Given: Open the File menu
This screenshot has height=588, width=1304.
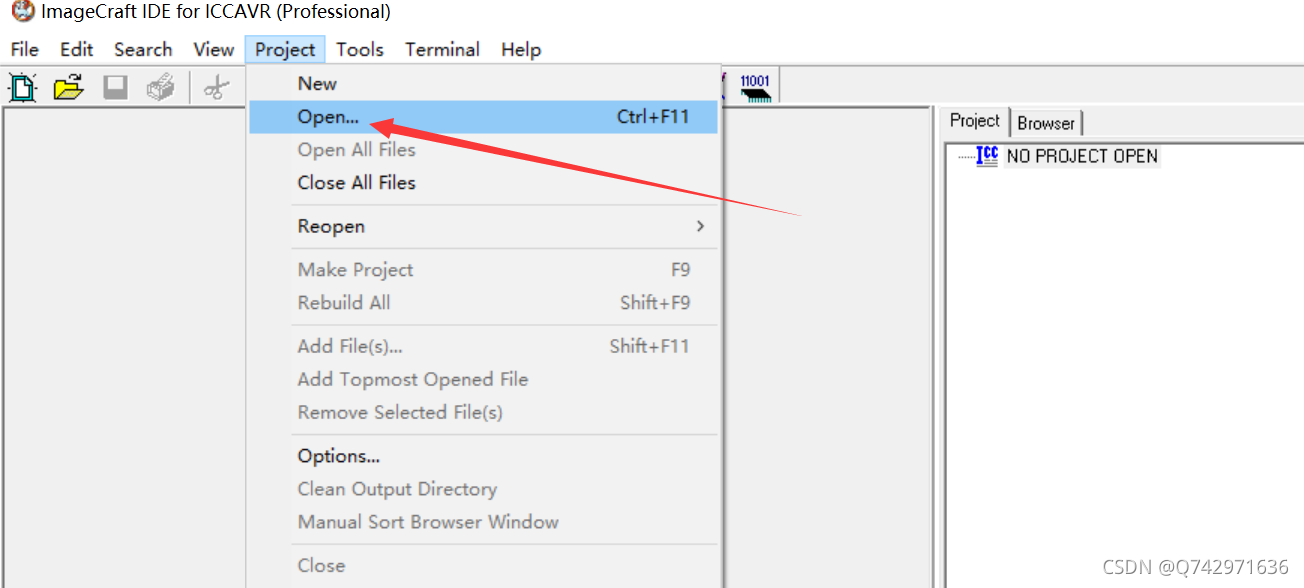Looking at the screenshot, I should [24, 49].
